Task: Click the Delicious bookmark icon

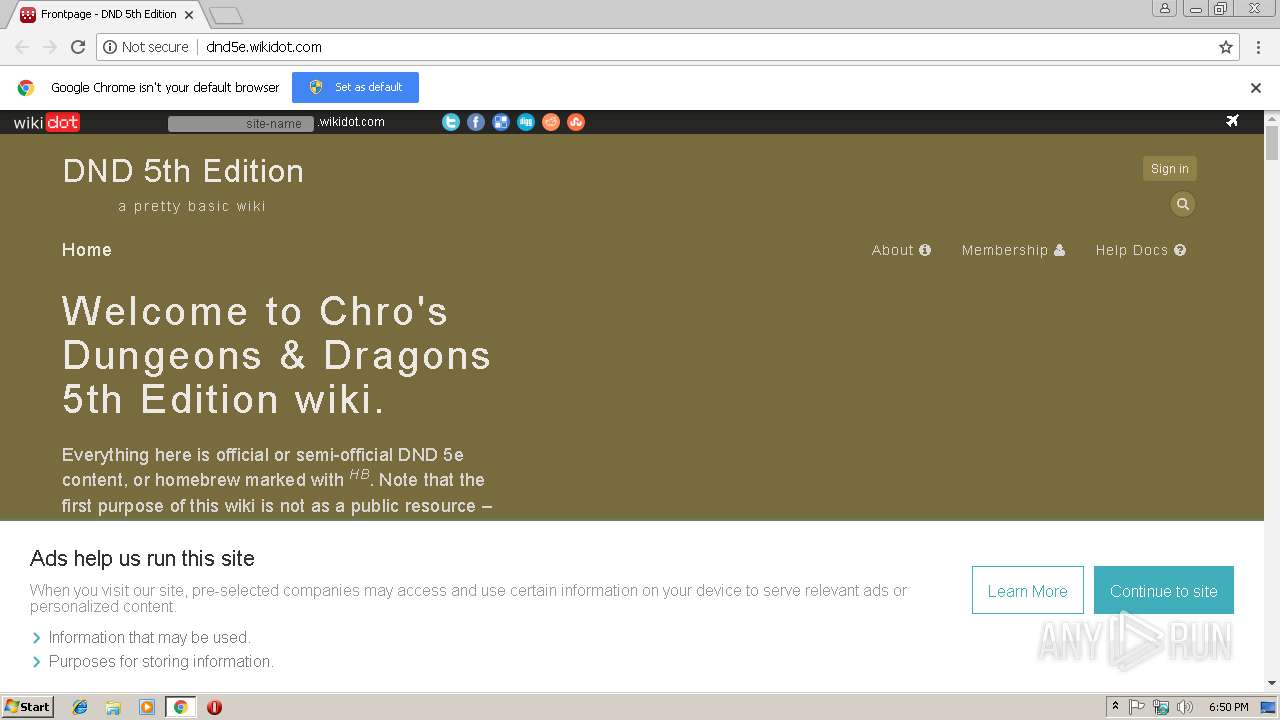Action: 501,122
